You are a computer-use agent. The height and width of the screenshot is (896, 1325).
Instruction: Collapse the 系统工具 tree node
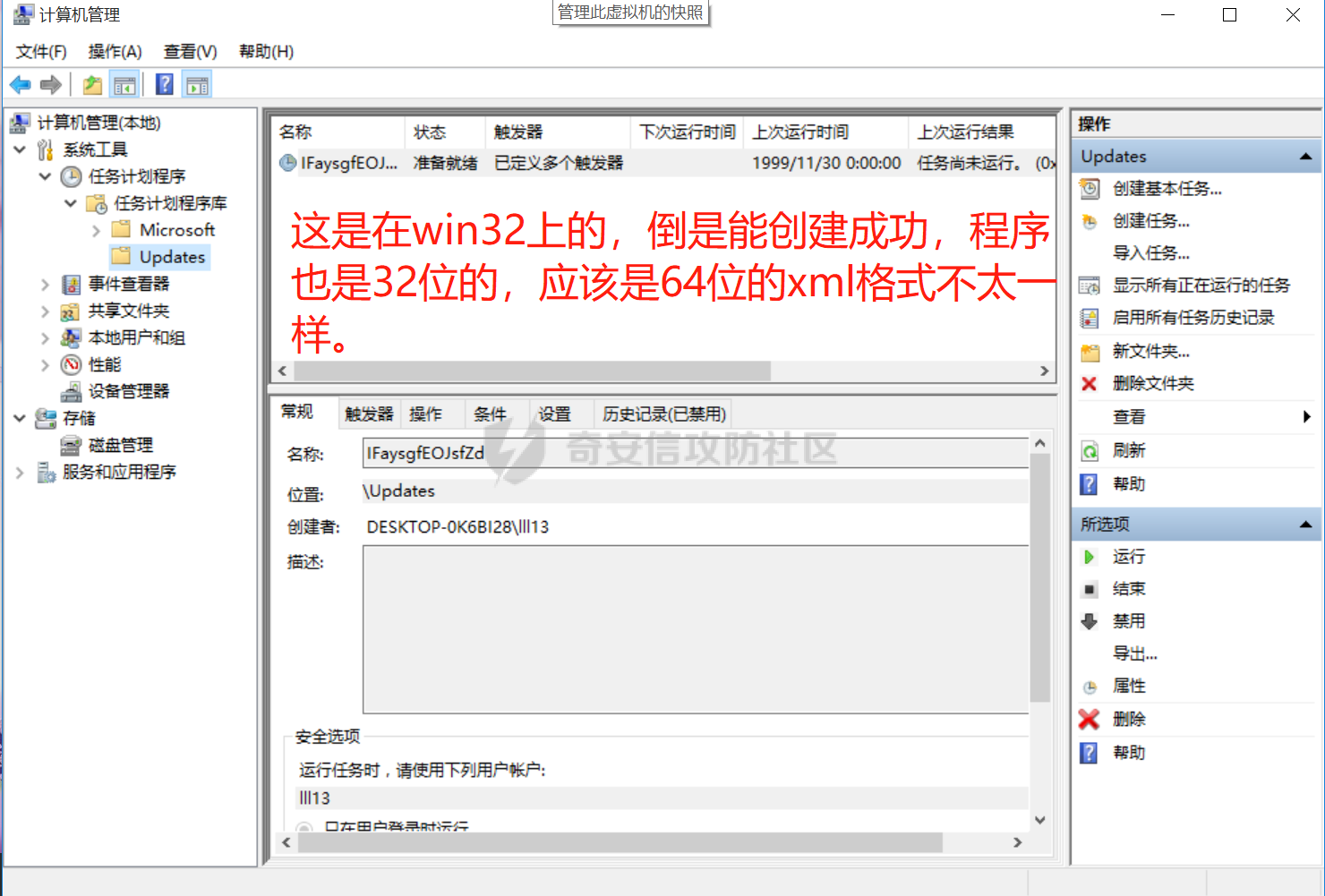tap(20, 149)
